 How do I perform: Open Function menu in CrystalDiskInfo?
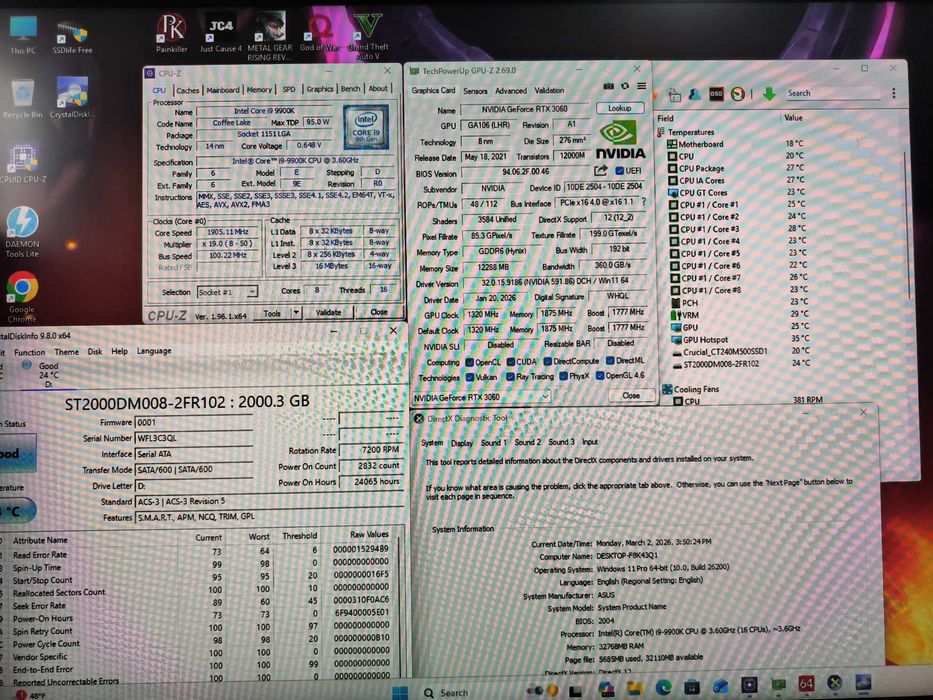(x=29, y=352)
